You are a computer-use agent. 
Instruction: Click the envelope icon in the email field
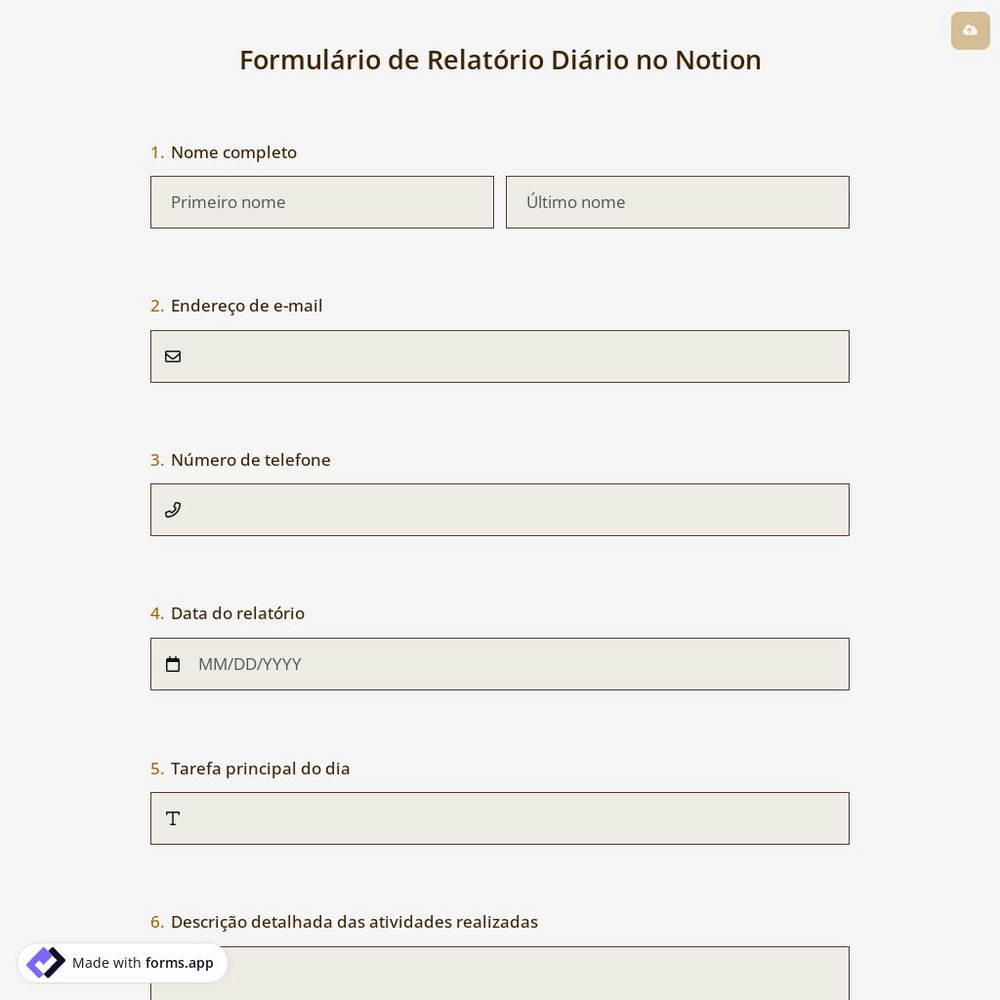click(x=173, y=356)
